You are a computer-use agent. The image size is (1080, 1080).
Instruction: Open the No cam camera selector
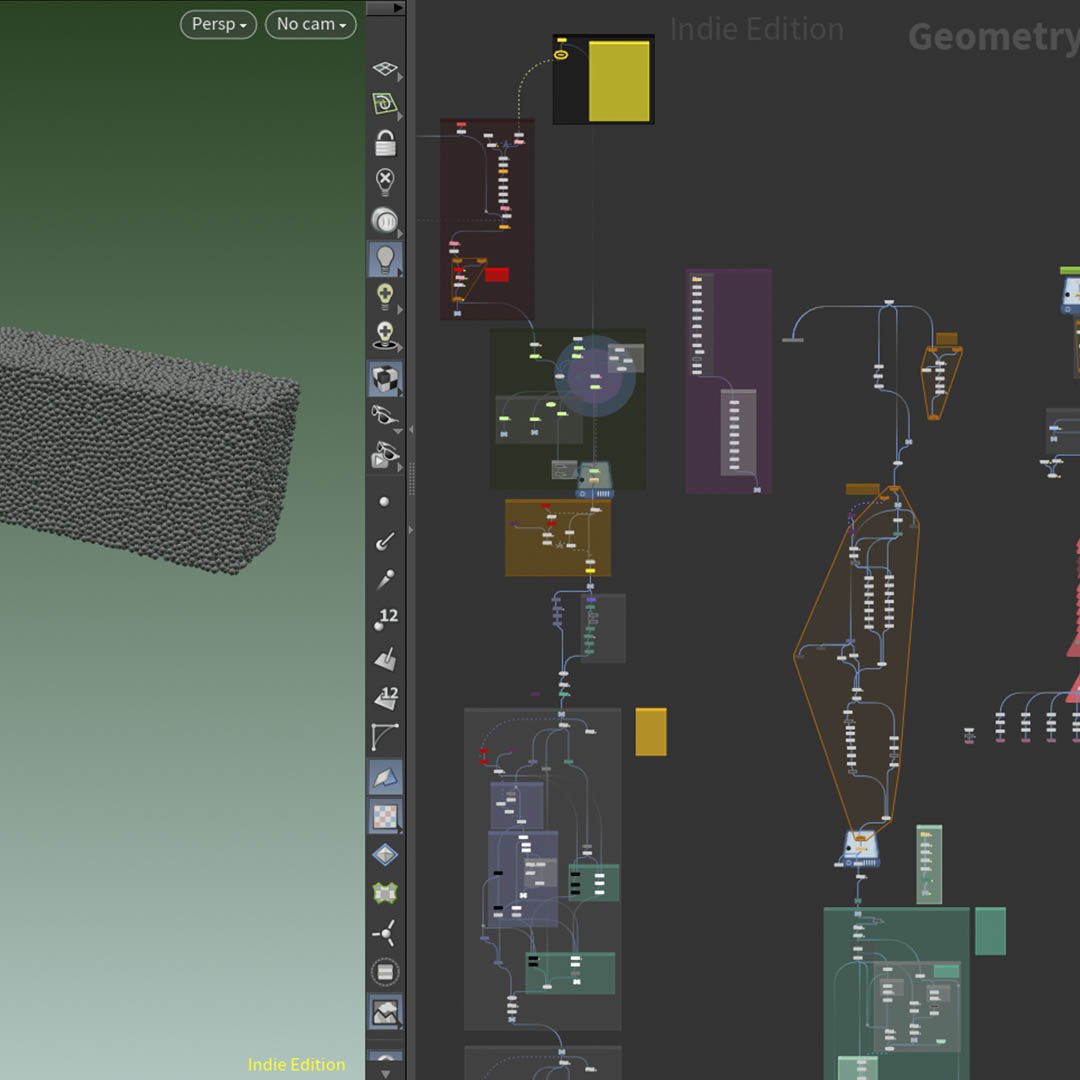pyautogui.click(x=310, y=25)
